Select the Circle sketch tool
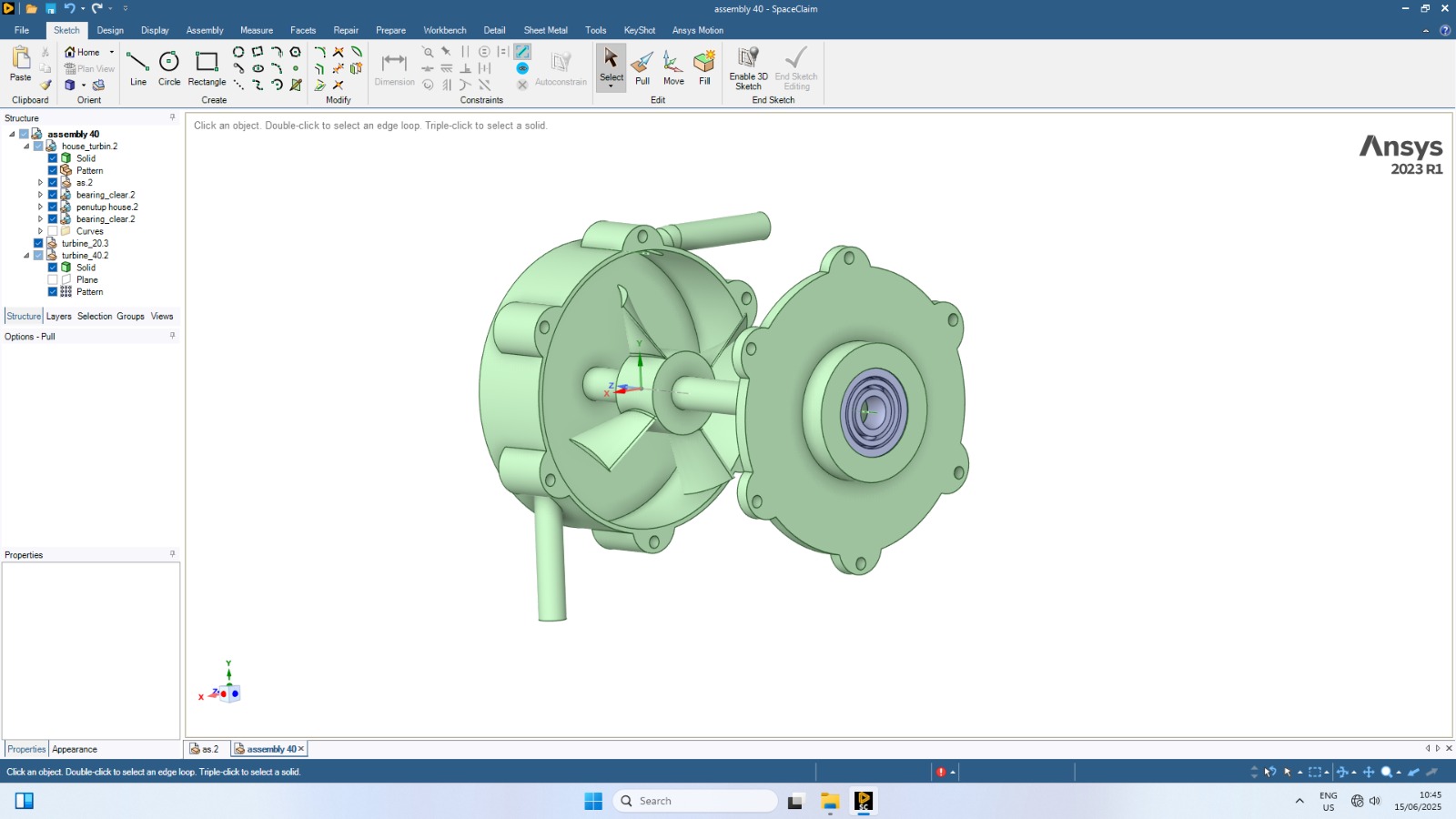The image size is (1456, 819). point(169,67)
